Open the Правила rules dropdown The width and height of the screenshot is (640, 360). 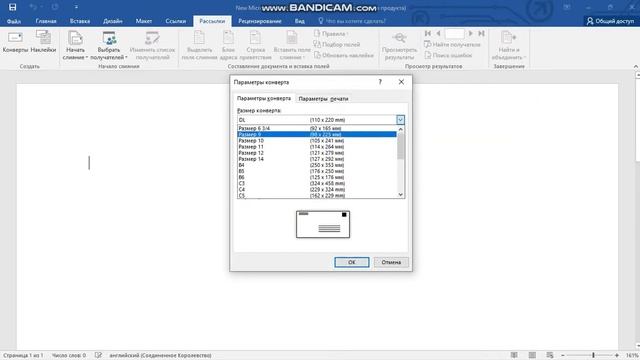(x=331, y=33)
